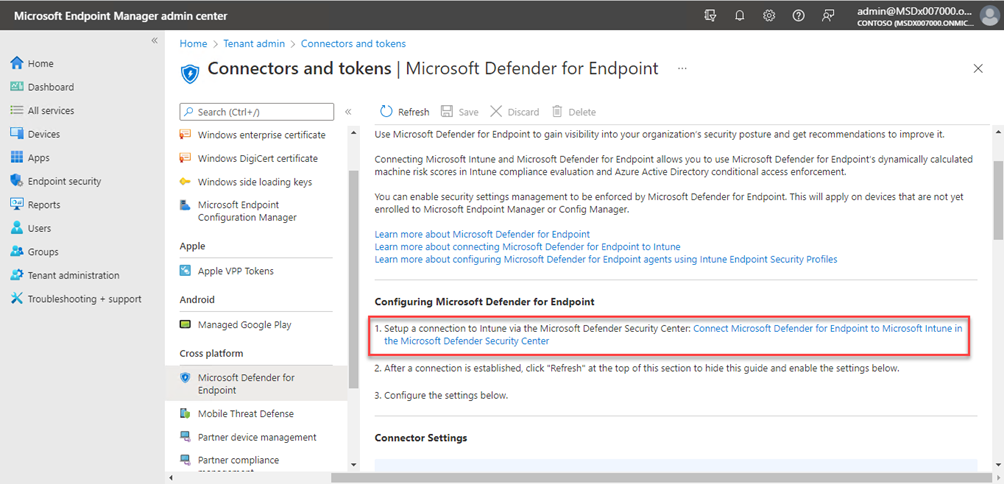Open Troubleshooting + support tools icon
The height and width of the screenshot is (484, 1004).
[x=17, y=299]
